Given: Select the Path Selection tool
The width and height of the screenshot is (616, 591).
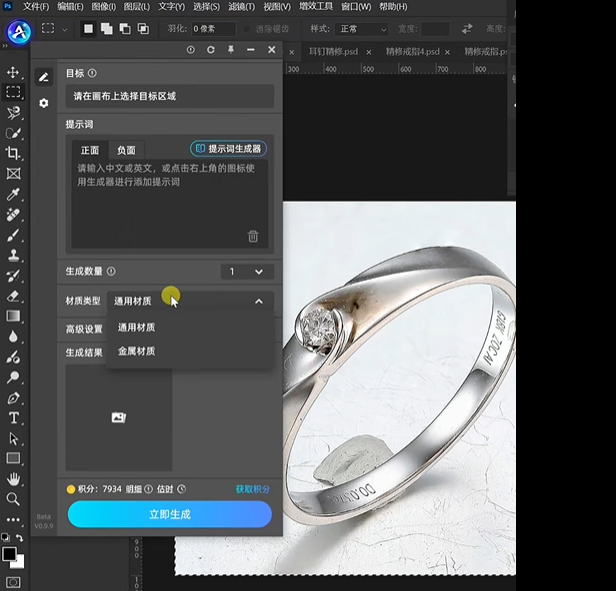Looking at the screenshot, I should coord(13,439).
